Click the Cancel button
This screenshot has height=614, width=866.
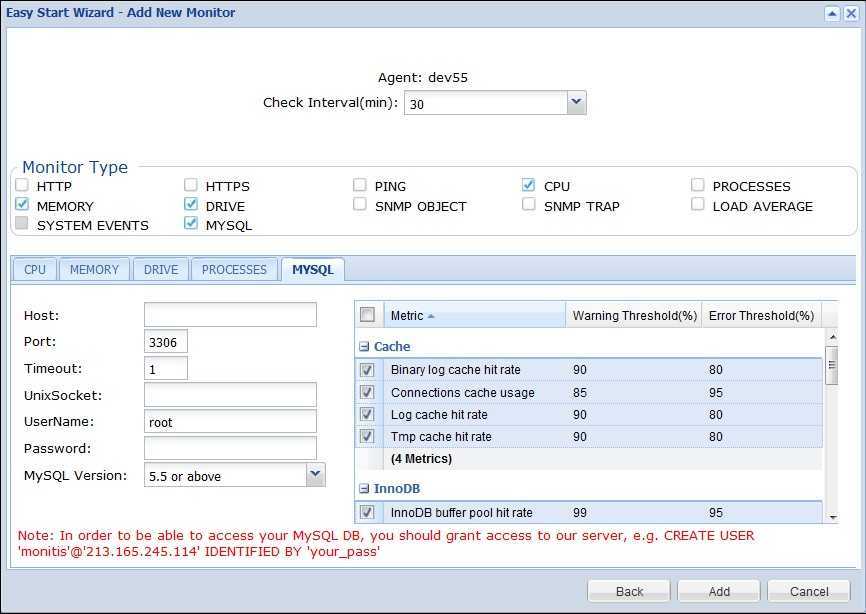point(809,591)
